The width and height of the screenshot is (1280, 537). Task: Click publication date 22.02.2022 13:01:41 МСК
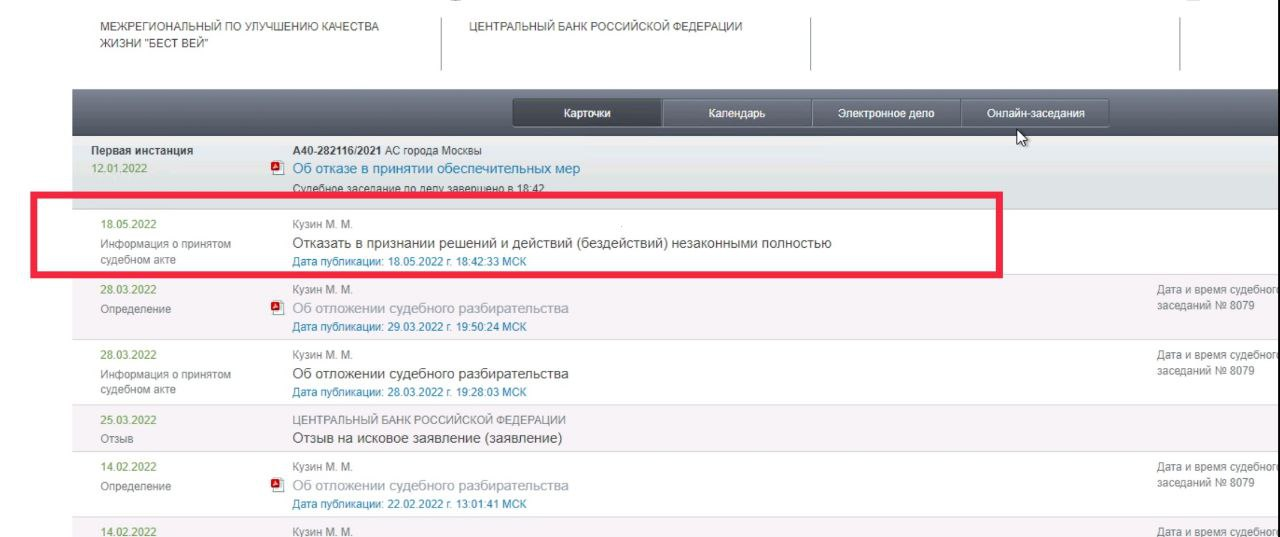[x=408, y=504]
